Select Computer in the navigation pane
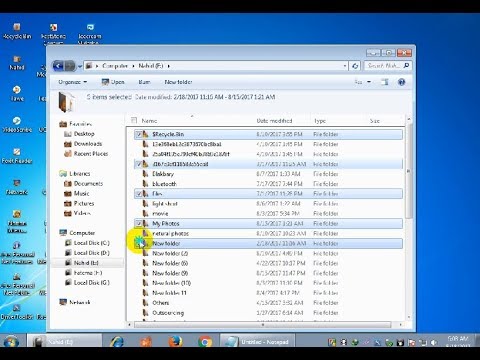 (82, 233)
